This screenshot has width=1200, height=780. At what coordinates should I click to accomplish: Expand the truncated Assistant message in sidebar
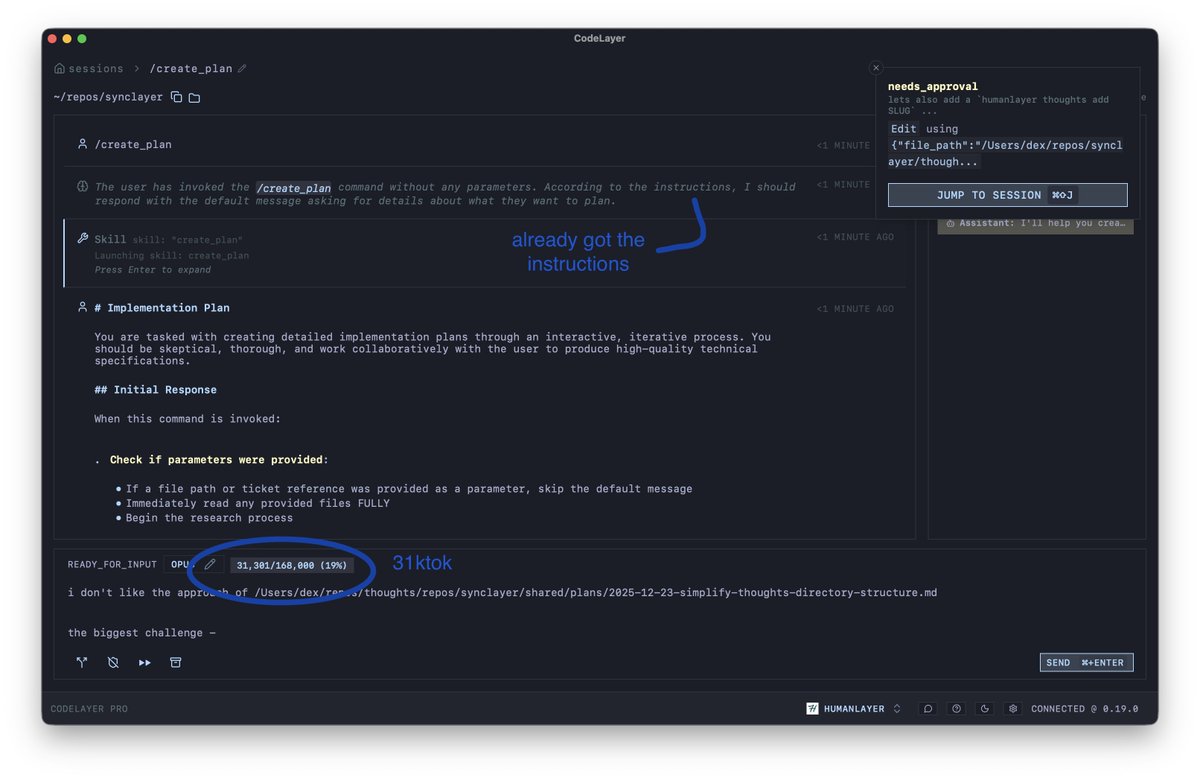1035,223
